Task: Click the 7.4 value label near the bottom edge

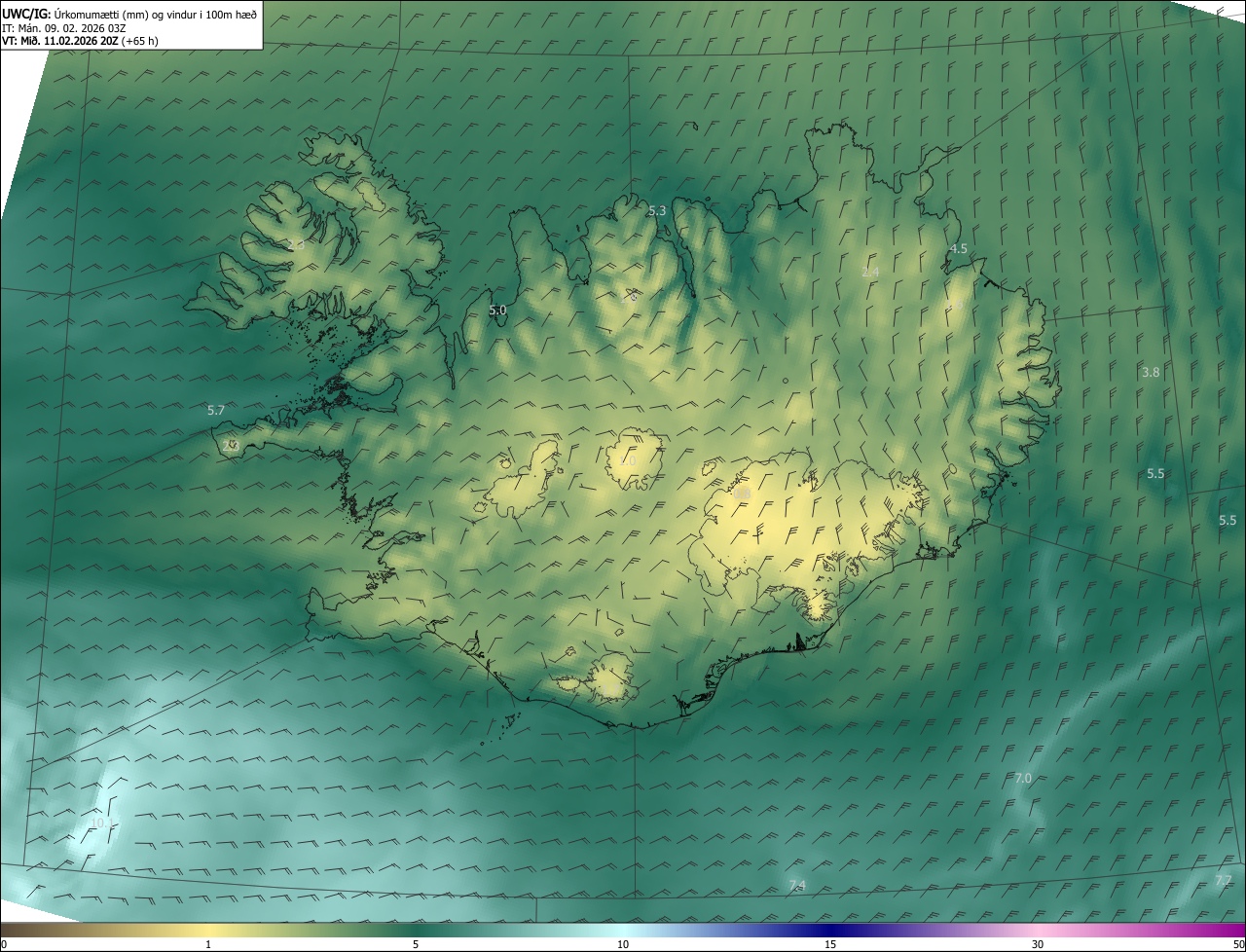Action: point(797,885)
